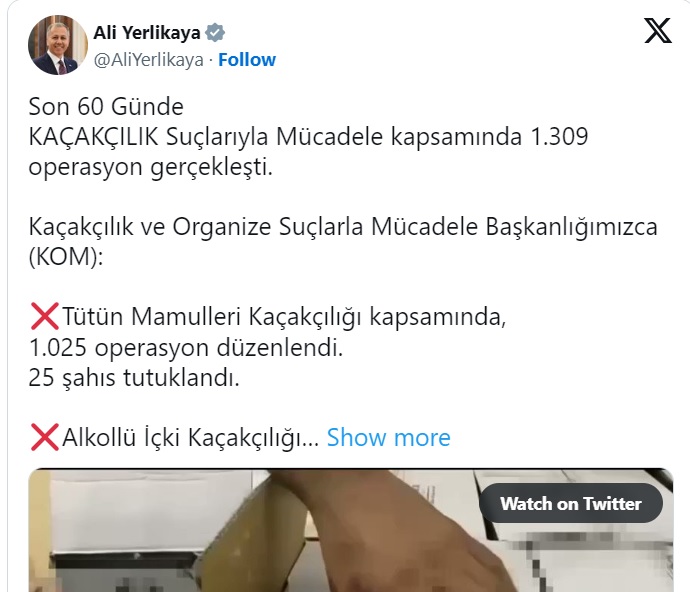The height and width of the screenshot is (592, 690).
Task: Click the red cross emoji before Tütün
Action: pos(44,316)
